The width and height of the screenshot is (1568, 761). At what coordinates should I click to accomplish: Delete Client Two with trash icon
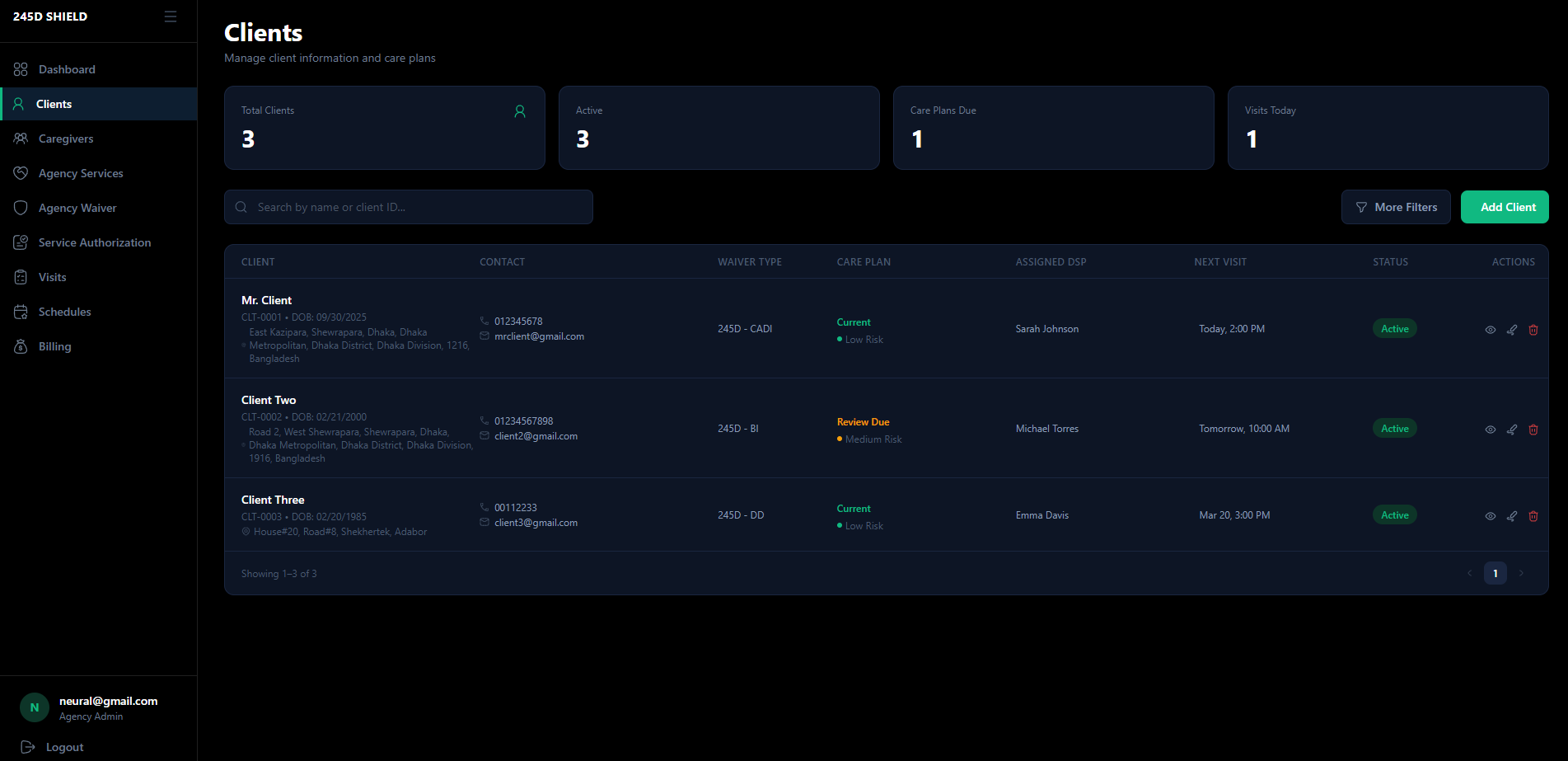1533,430
